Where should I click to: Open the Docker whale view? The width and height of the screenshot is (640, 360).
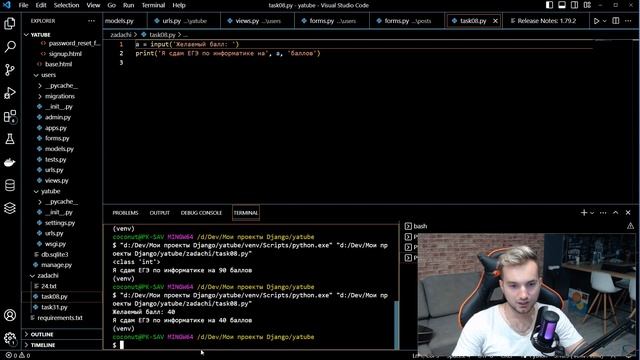pyautogui.click(x=10, y=162)
